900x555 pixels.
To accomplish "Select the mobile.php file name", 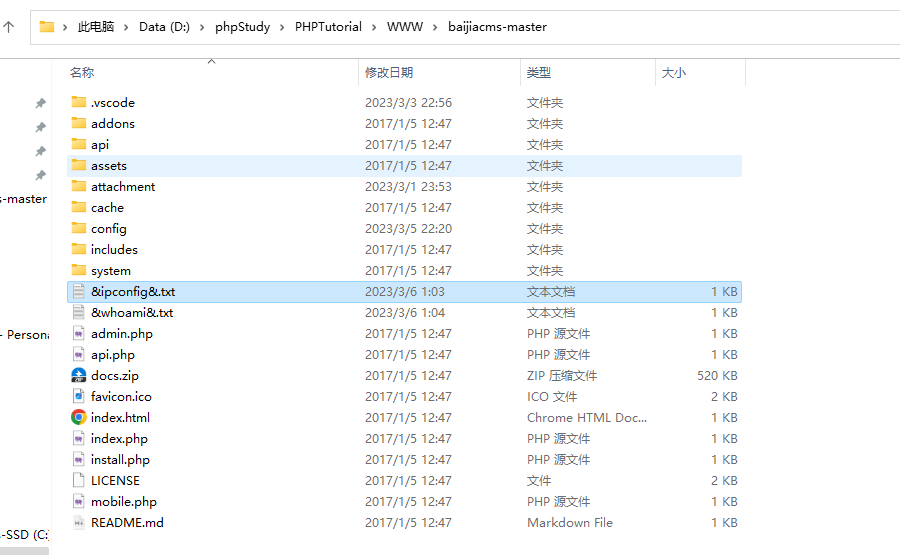I will click(123, 502).
